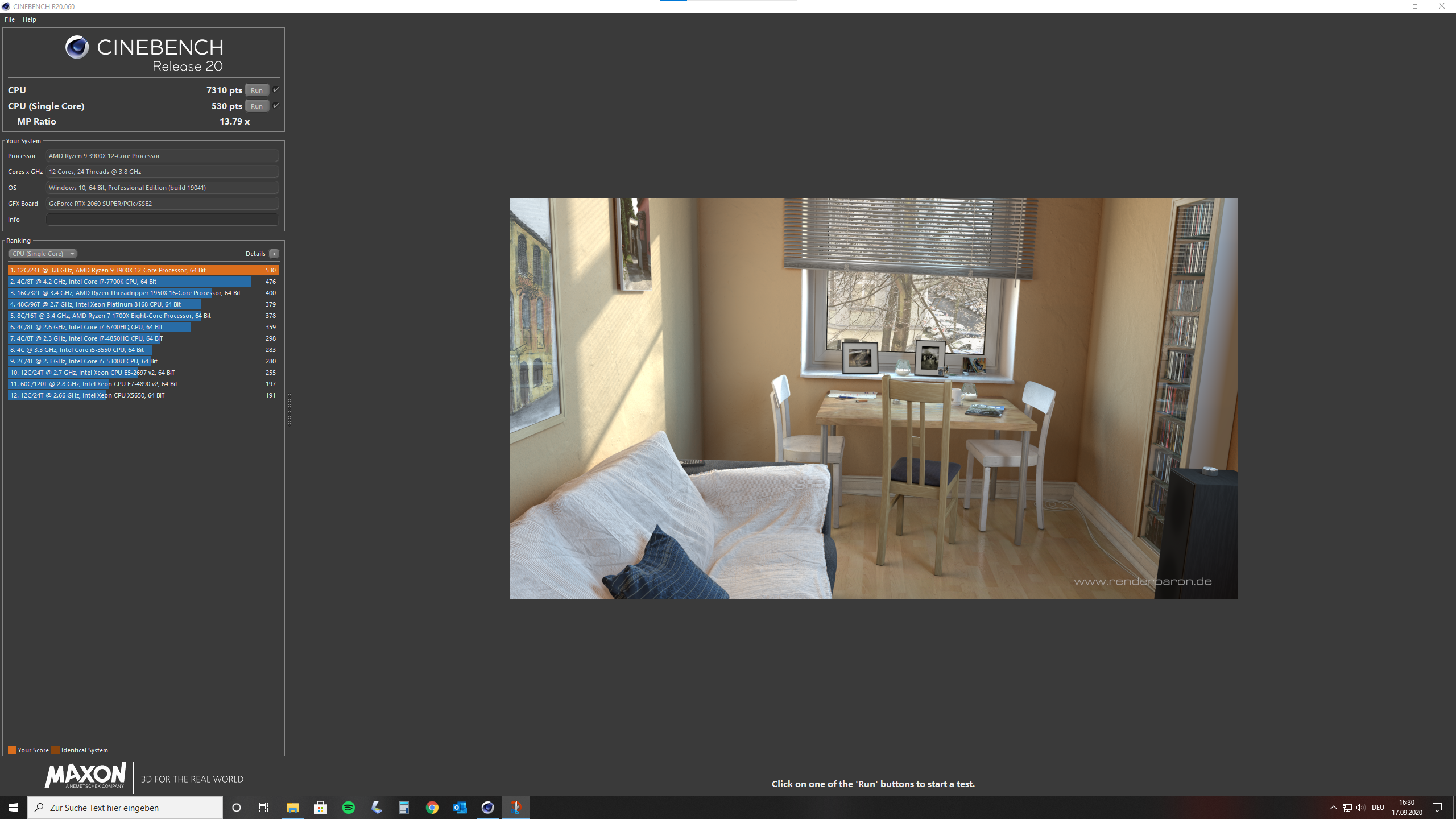Expand hidden icons chevron in the system tray
The image size is (1456, 819).
pyautogui.click(x=1334, y=807)
